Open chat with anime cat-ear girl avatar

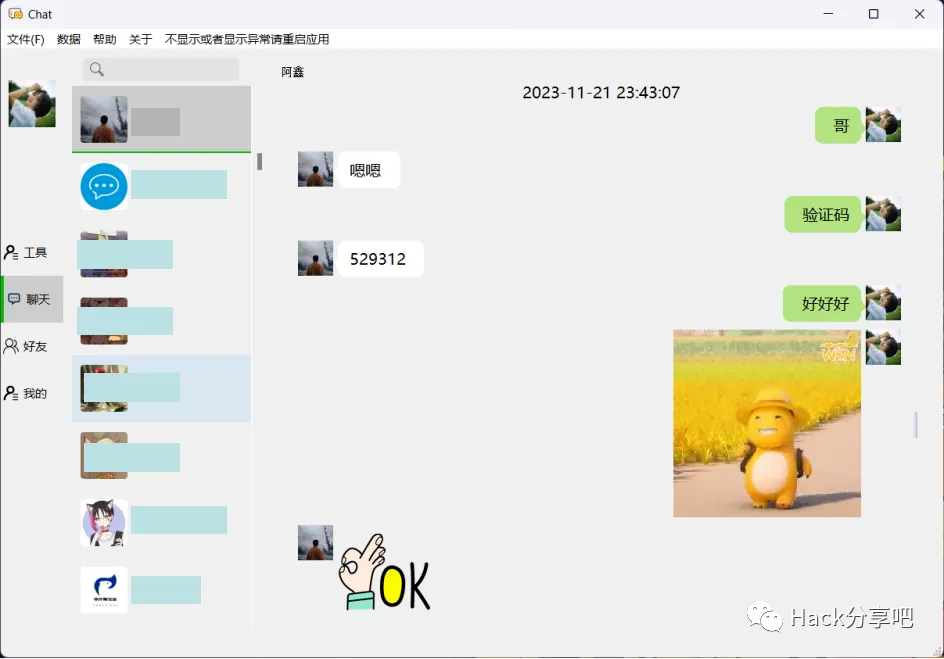point(161,522)
